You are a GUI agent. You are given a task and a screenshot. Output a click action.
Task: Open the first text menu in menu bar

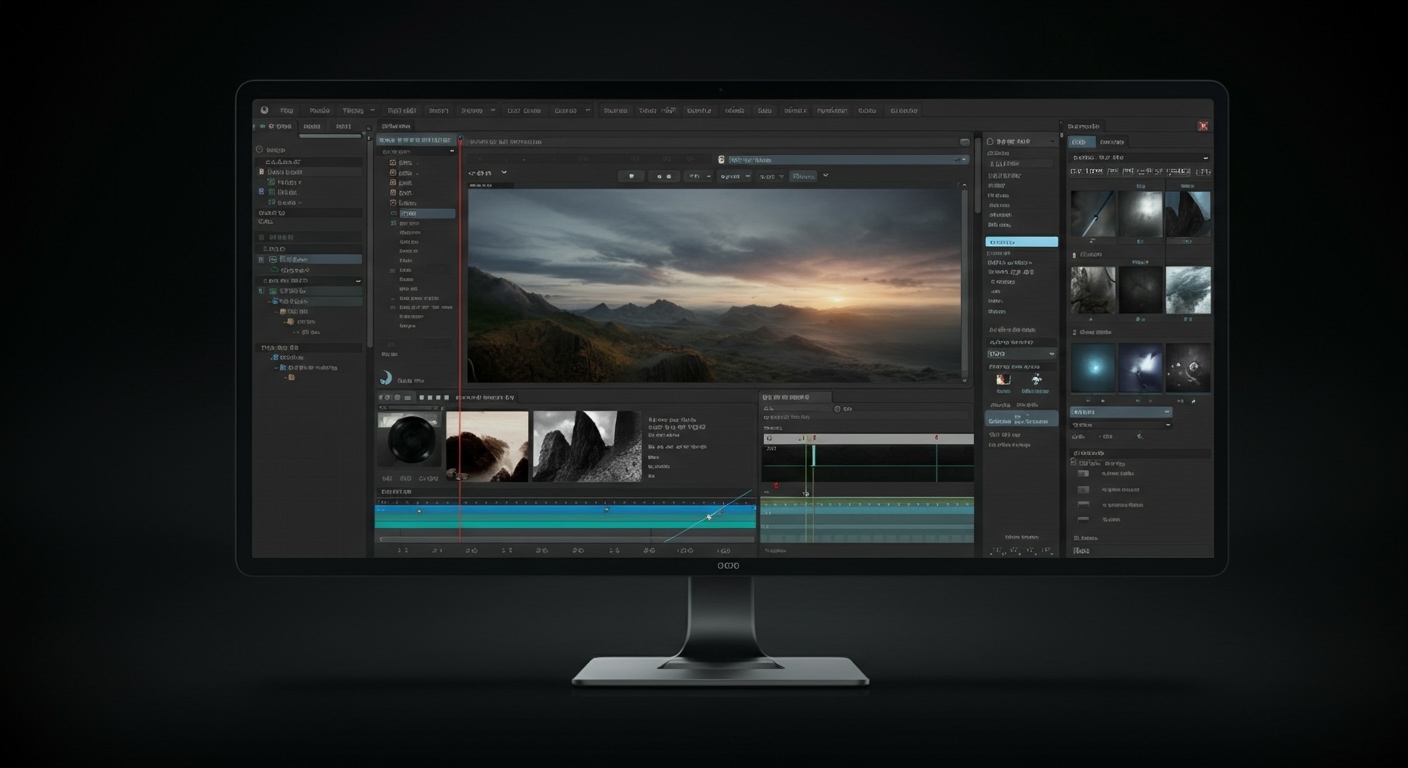tap(287, 111)
